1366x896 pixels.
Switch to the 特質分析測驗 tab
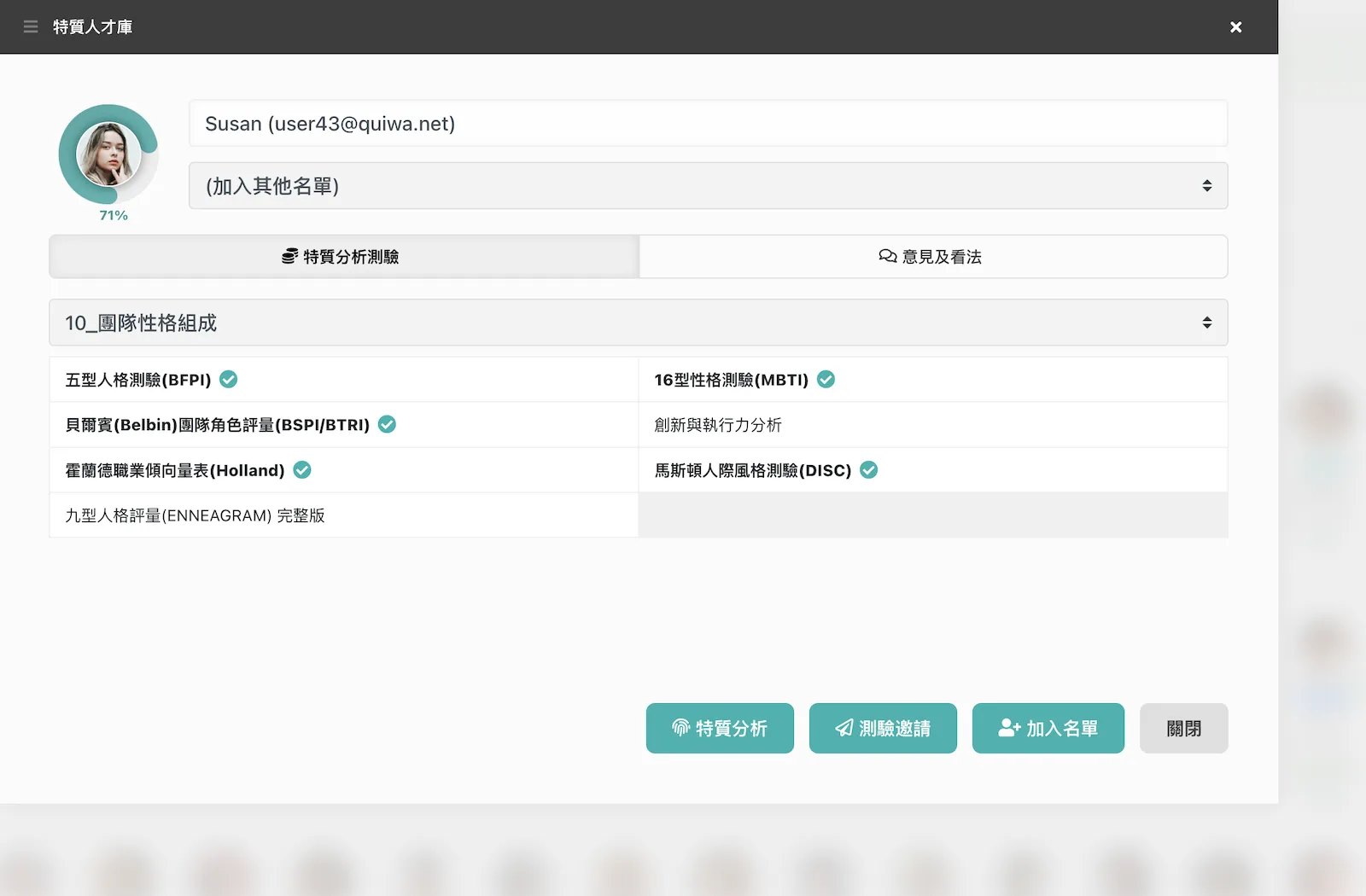(344, 257)
